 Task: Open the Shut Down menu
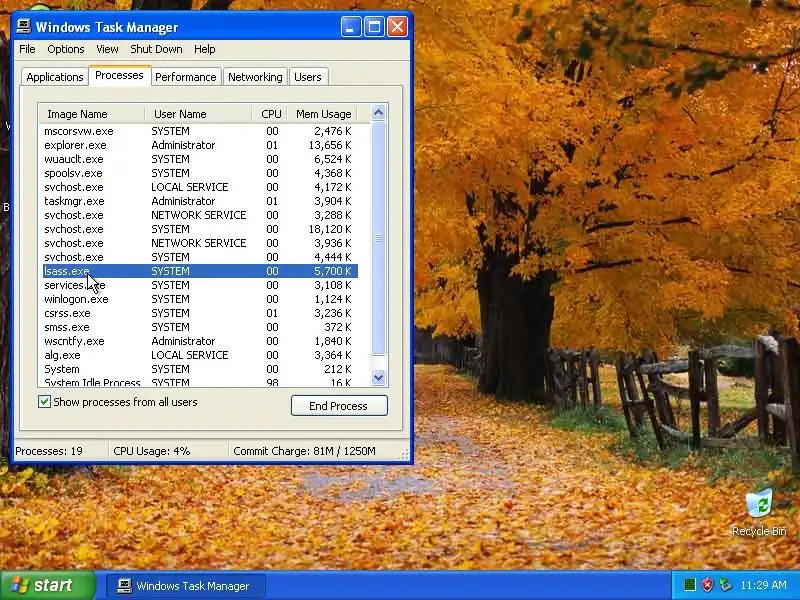tap(156, 49)
